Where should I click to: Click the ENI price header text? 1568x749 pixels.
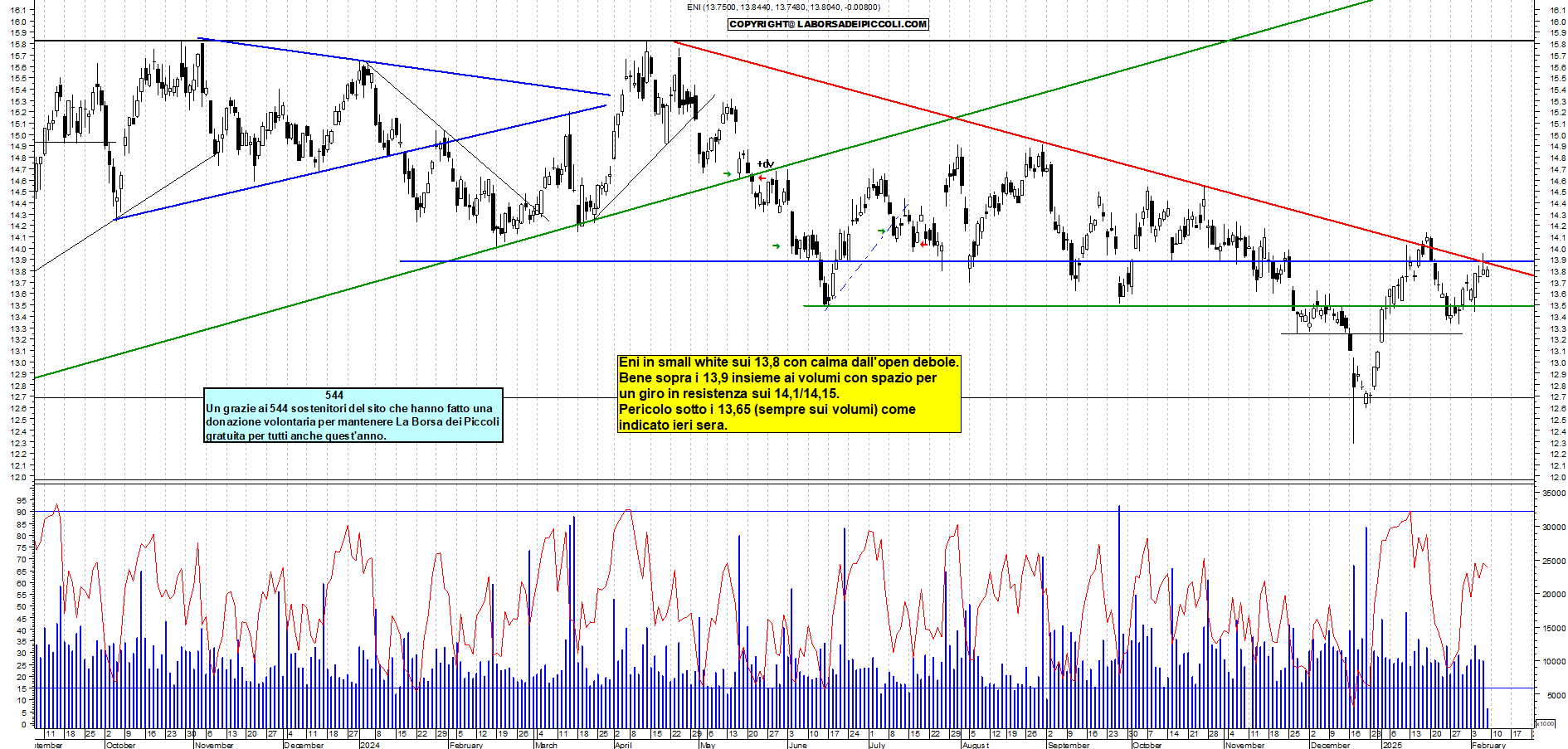tap(783, 7)
